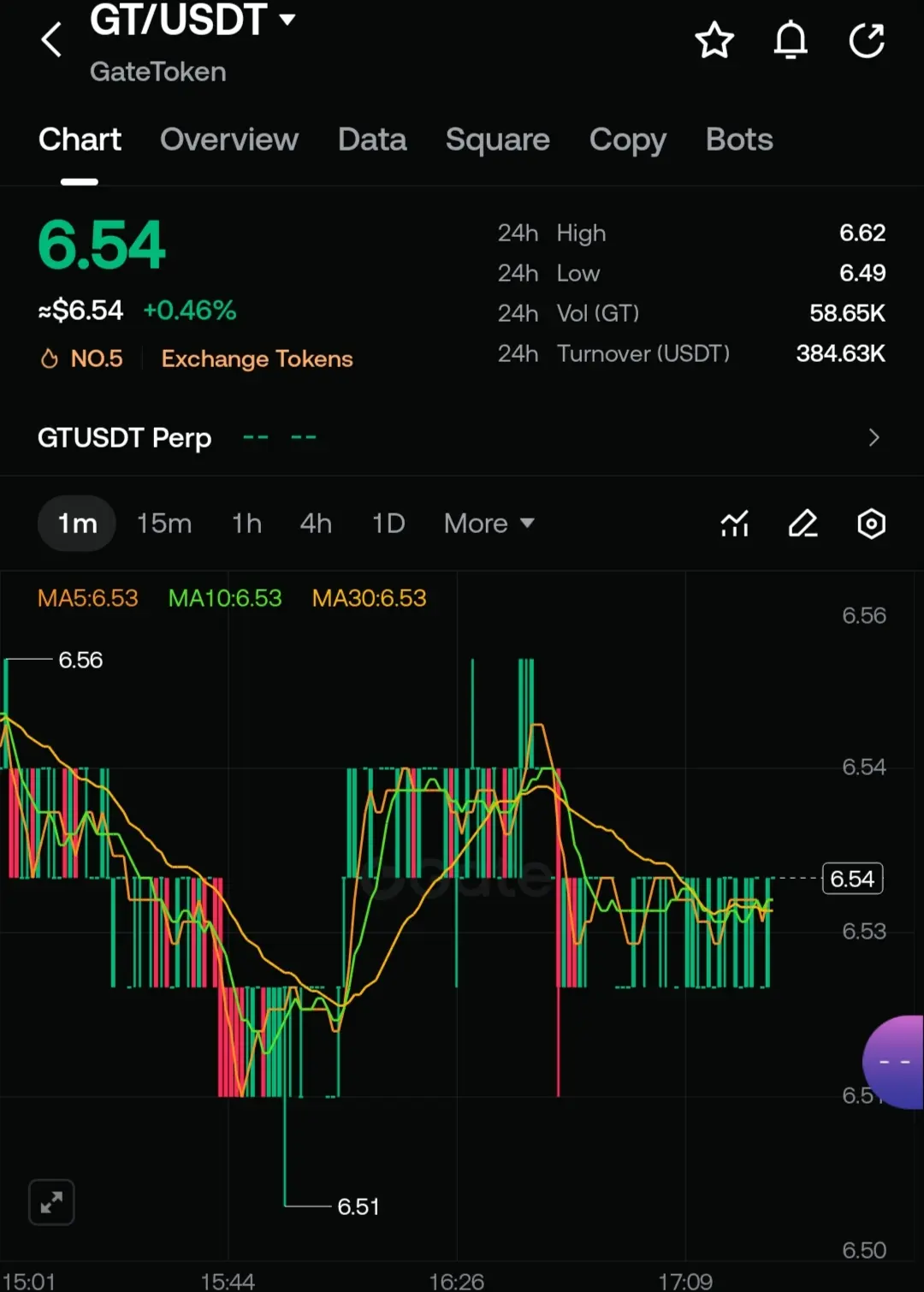Open GT/USDT pair selector dropdown

pyautogui.click(x=192, y=19)
